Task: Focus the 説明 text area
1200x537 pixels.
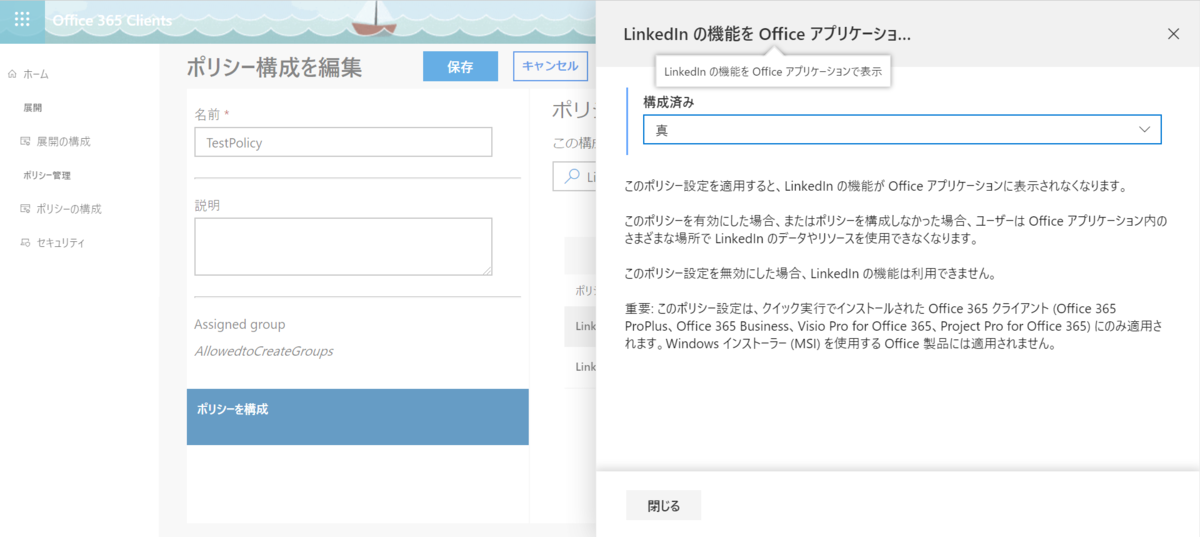Action: [x=343, y=246]
